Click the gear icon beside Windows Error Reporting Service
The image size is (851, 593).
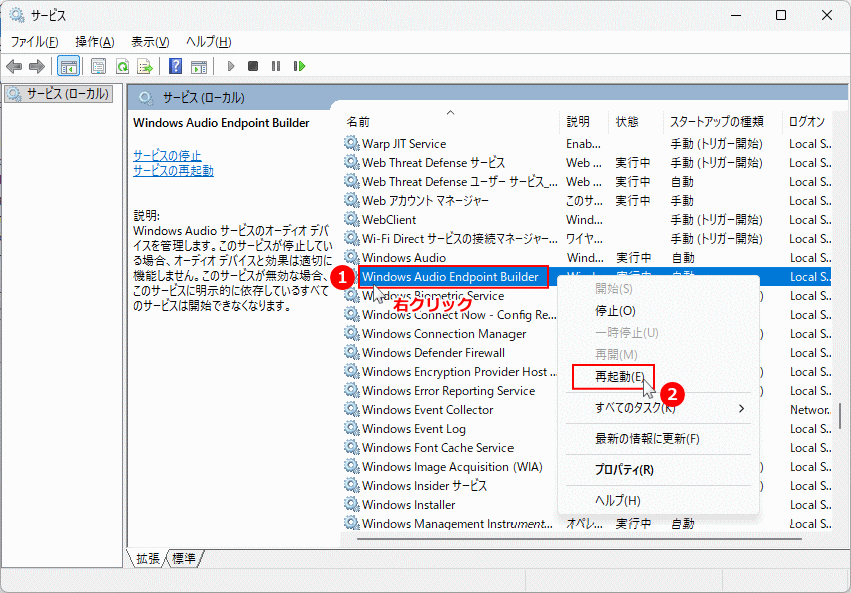pos(352,391)
